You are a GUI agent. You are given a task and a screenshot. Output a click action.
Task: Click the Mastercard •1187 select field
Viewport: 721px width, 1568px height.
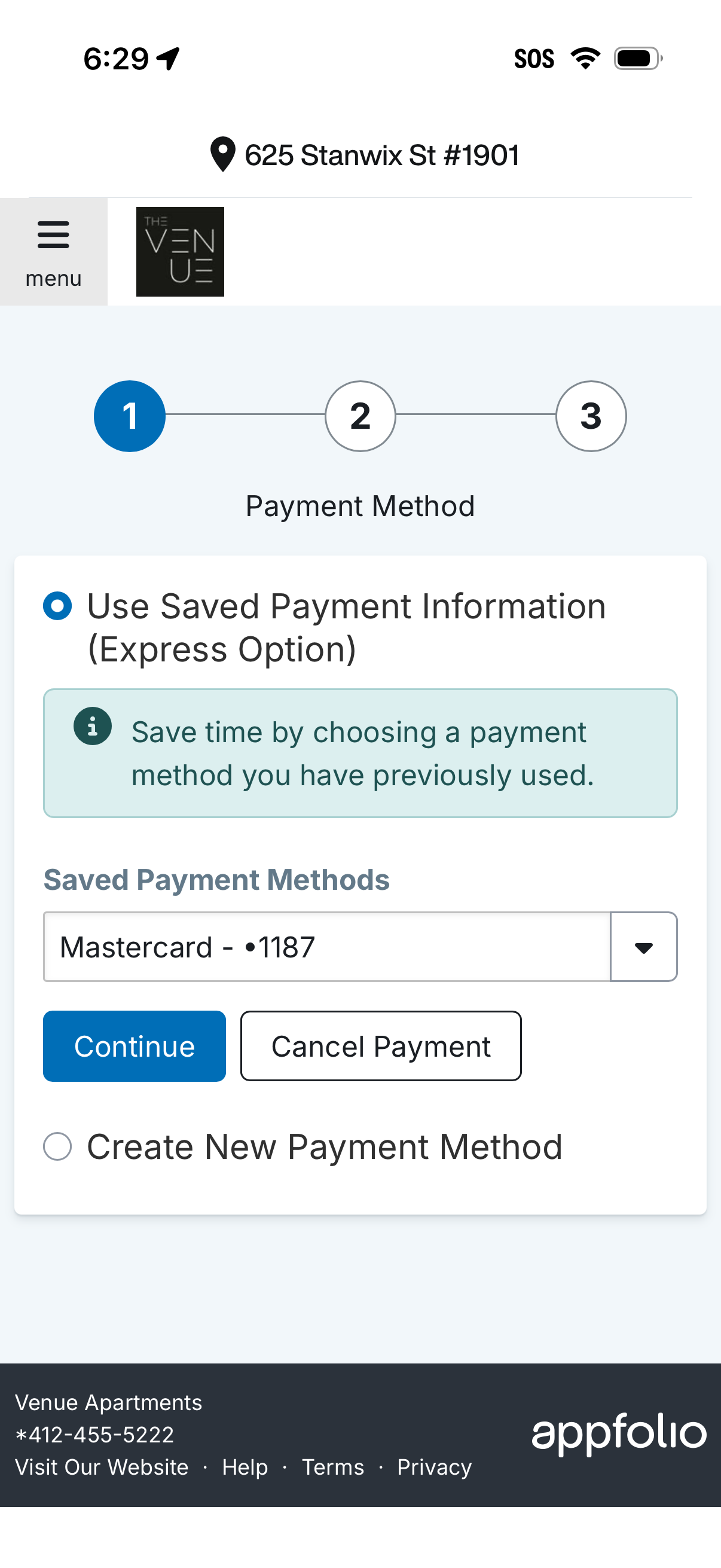327,947
